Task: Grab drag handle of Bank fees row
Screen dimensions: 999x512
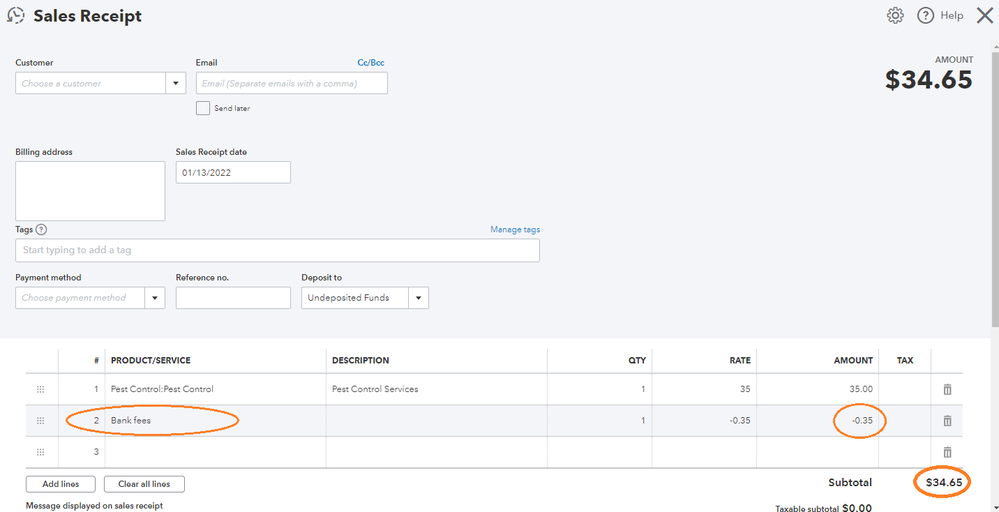Action: (x=41, y=421)
